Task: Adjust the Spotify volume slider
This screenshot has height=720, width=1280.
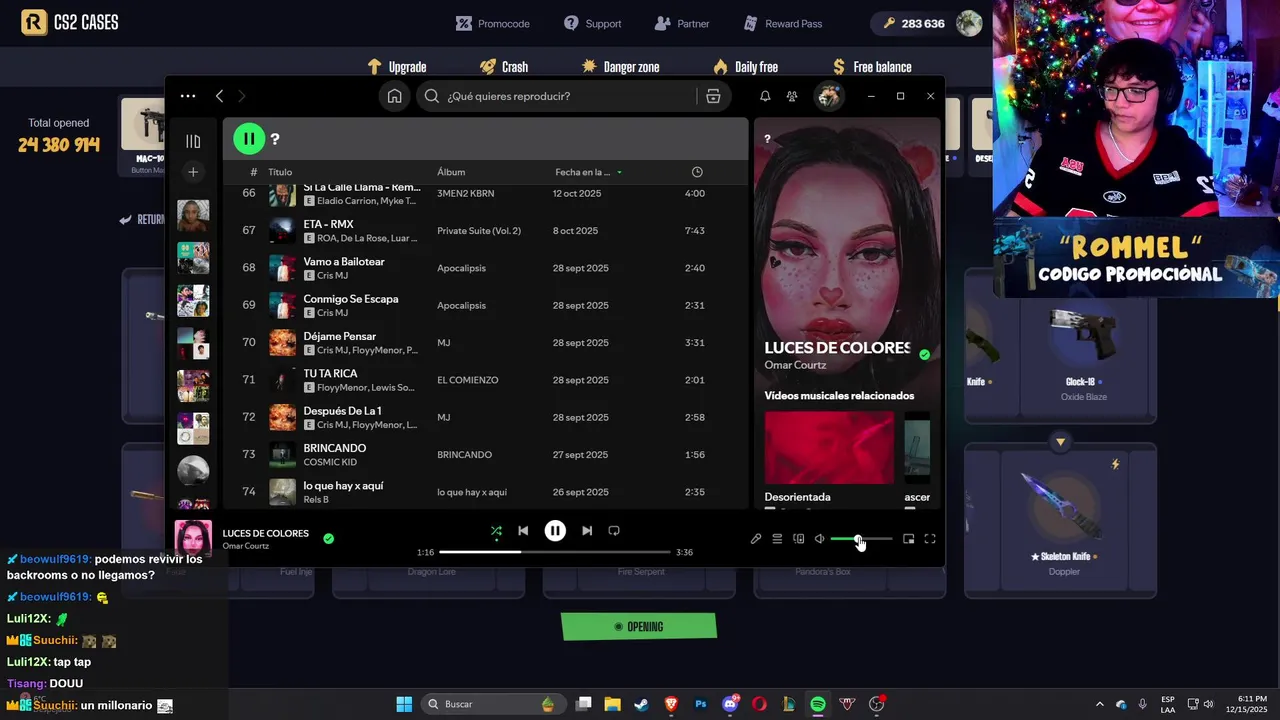Action: pos(861,539)
